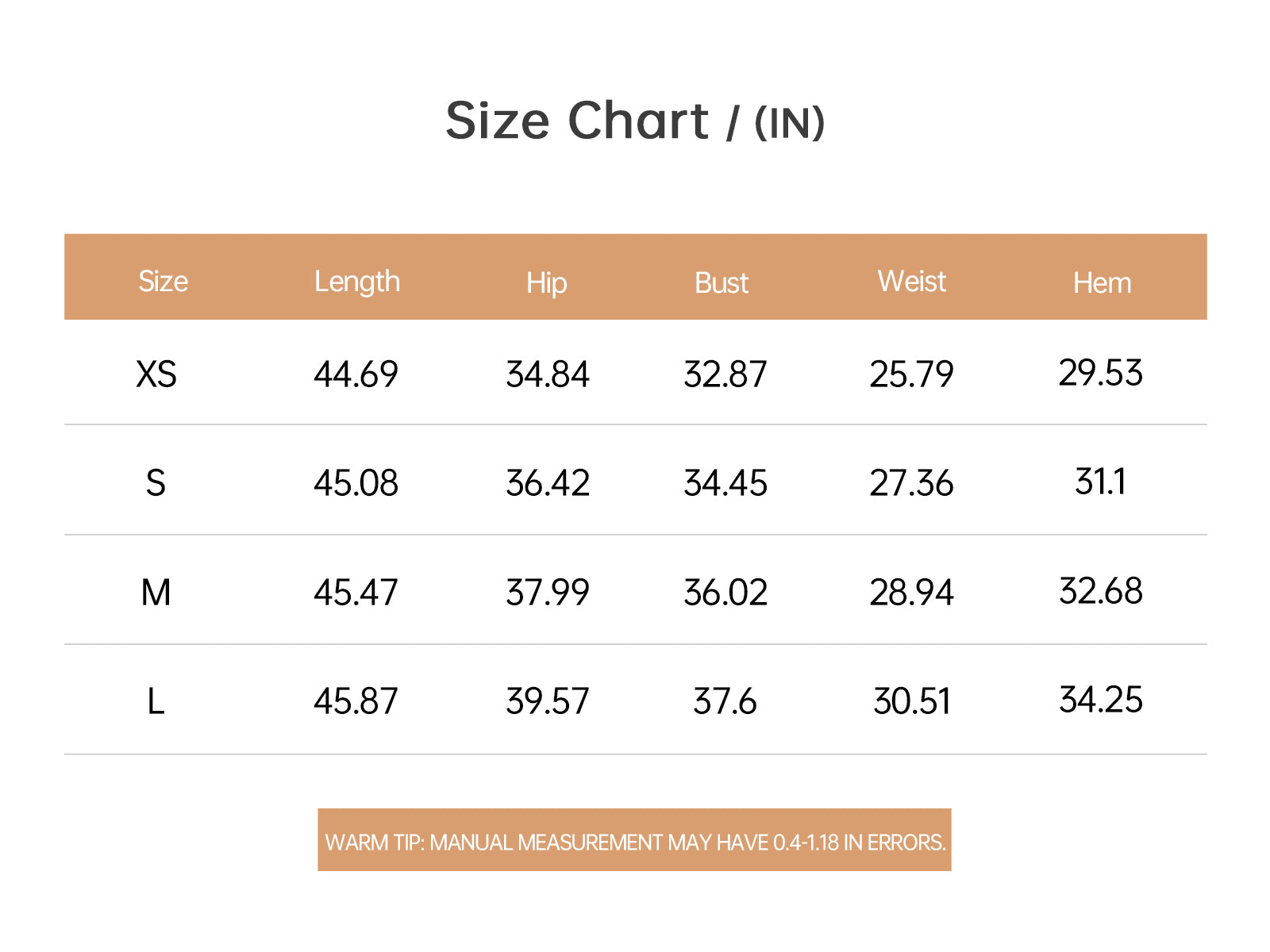The width and height of the screenshot is (1270, 952).
Task: Select the M size row label
Action: pos(156,592)
